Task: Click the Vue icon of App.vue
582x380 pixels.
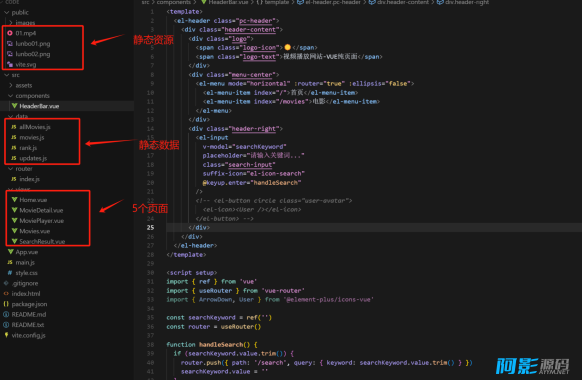Action: click(11, 252)
